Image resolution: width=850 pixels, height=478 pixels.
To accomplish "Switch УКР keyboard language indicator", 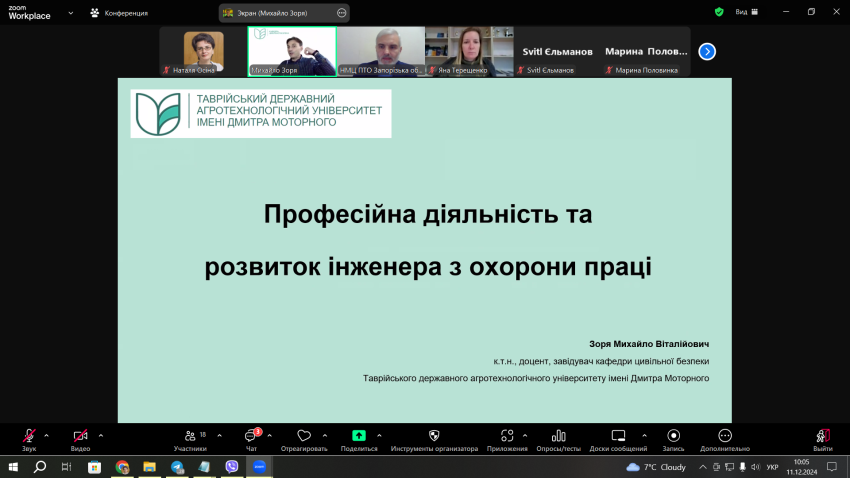I will [x=772, y=467].
